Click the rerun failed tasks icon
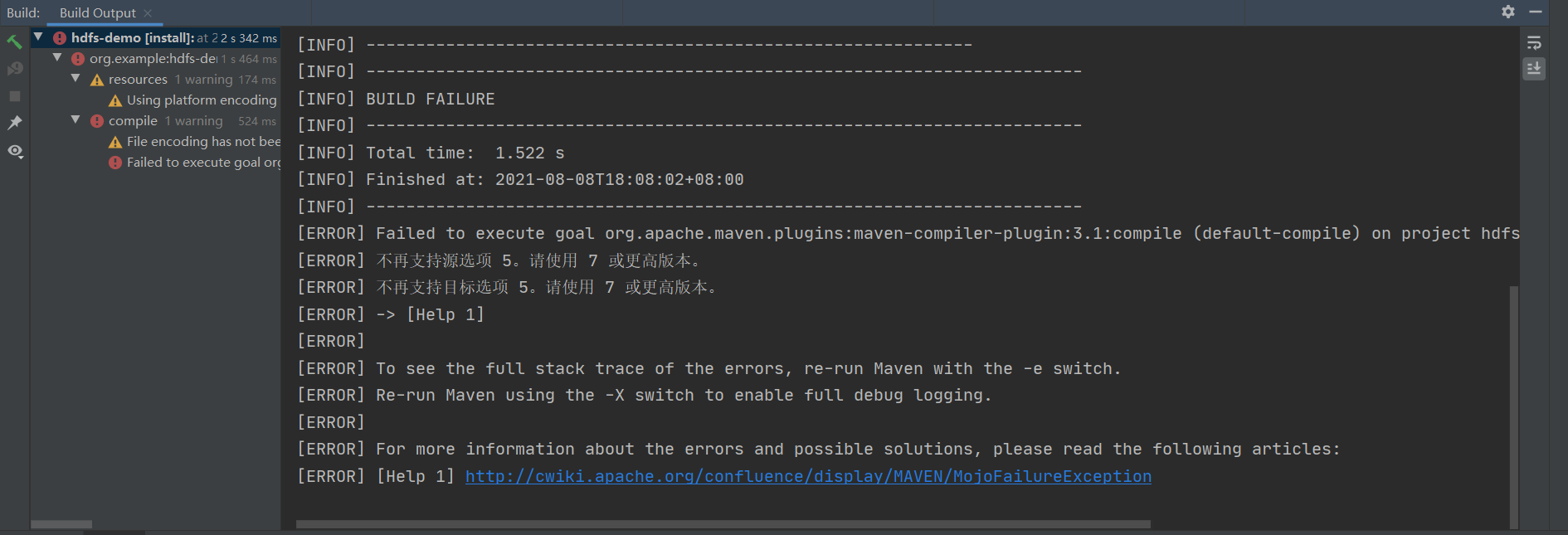Image resolution: width=1568 pixels, height=535 pixels. 14,69
